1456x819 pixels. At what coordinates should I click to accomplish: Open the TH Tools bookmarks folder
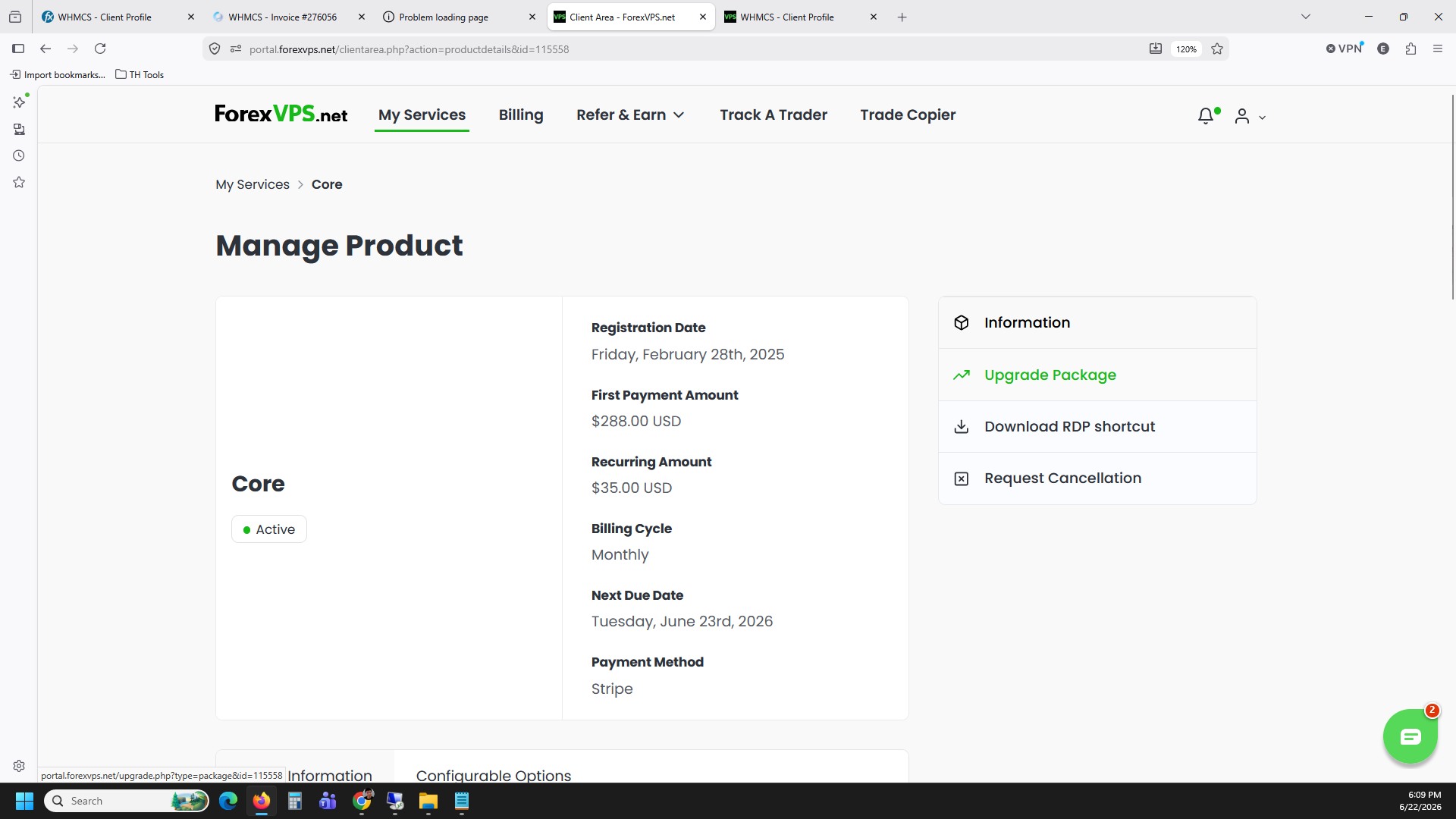point(140,74)
